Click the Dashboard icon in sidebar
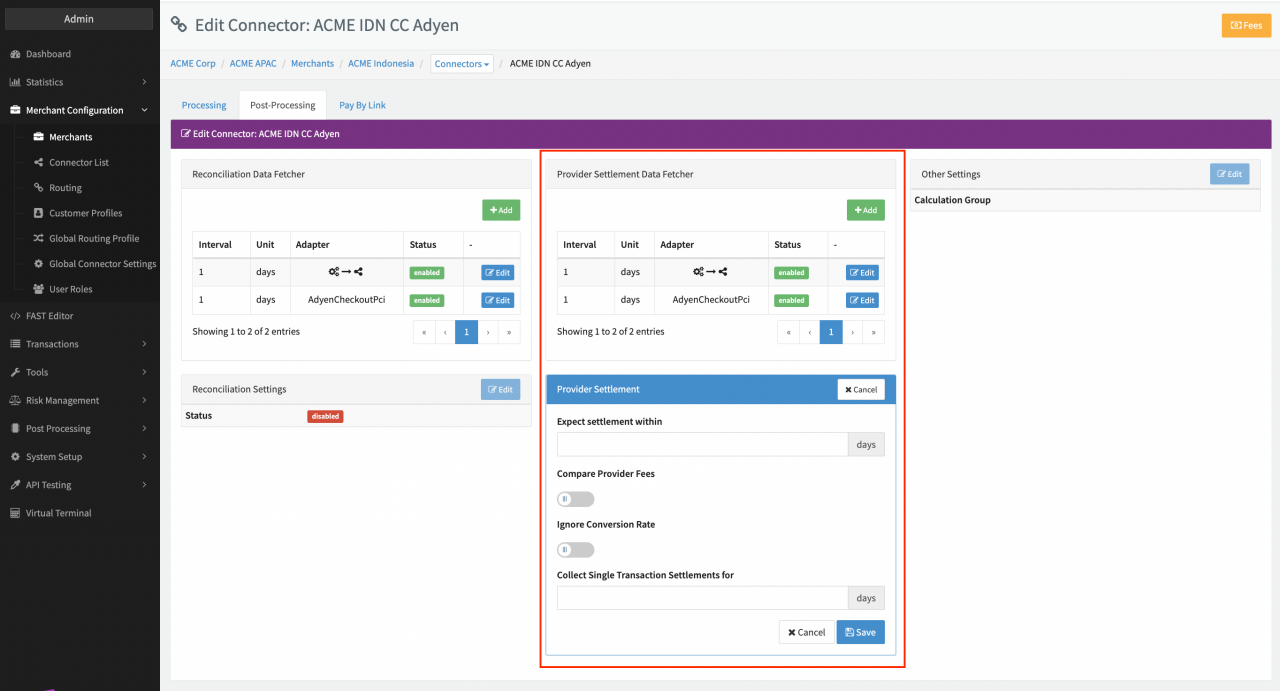 click(15, 54)
